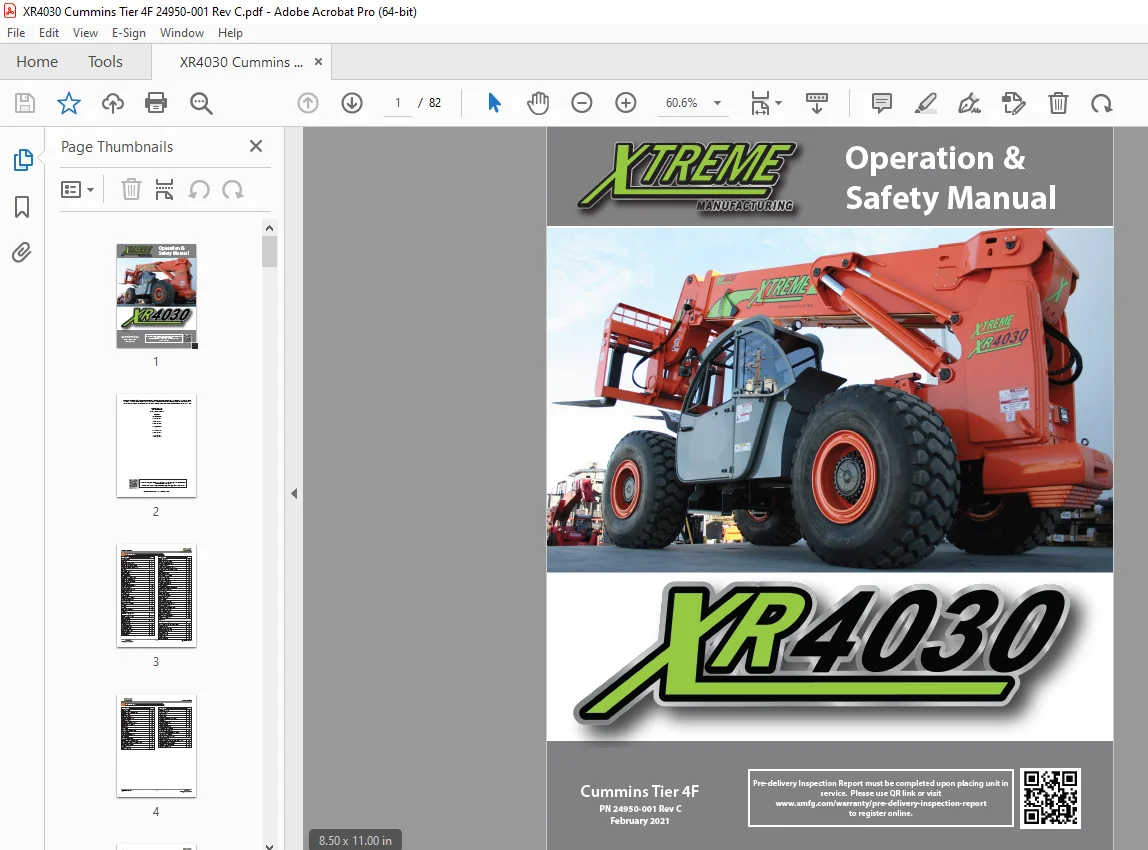This screenshot has width=1148, height=850.
Task: Click the upload to cloud icon
Action: (x=113, y=103)
